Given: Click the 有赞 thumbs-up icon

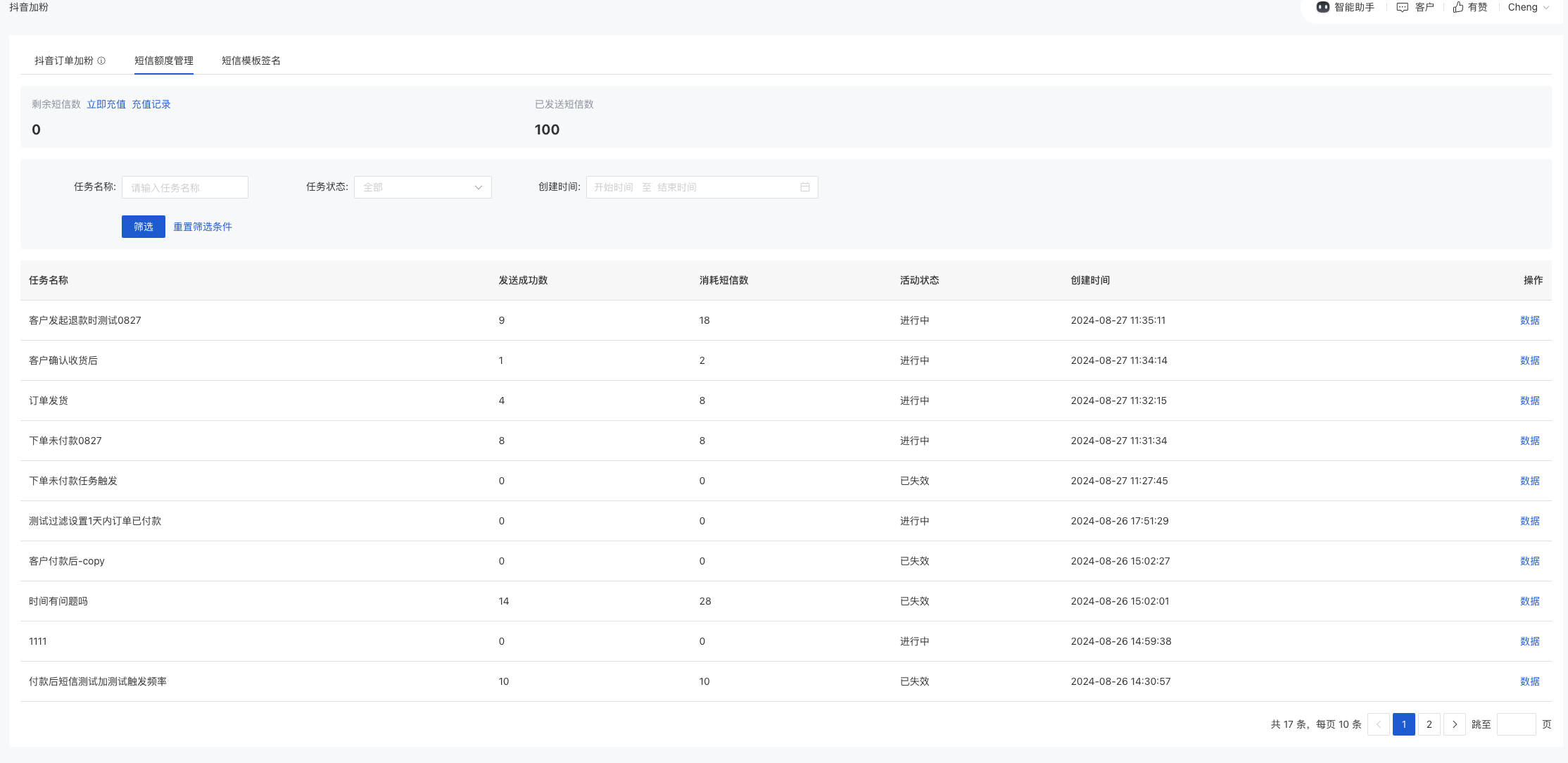Looking at the screenshot, I should [x=1458, y=7].
